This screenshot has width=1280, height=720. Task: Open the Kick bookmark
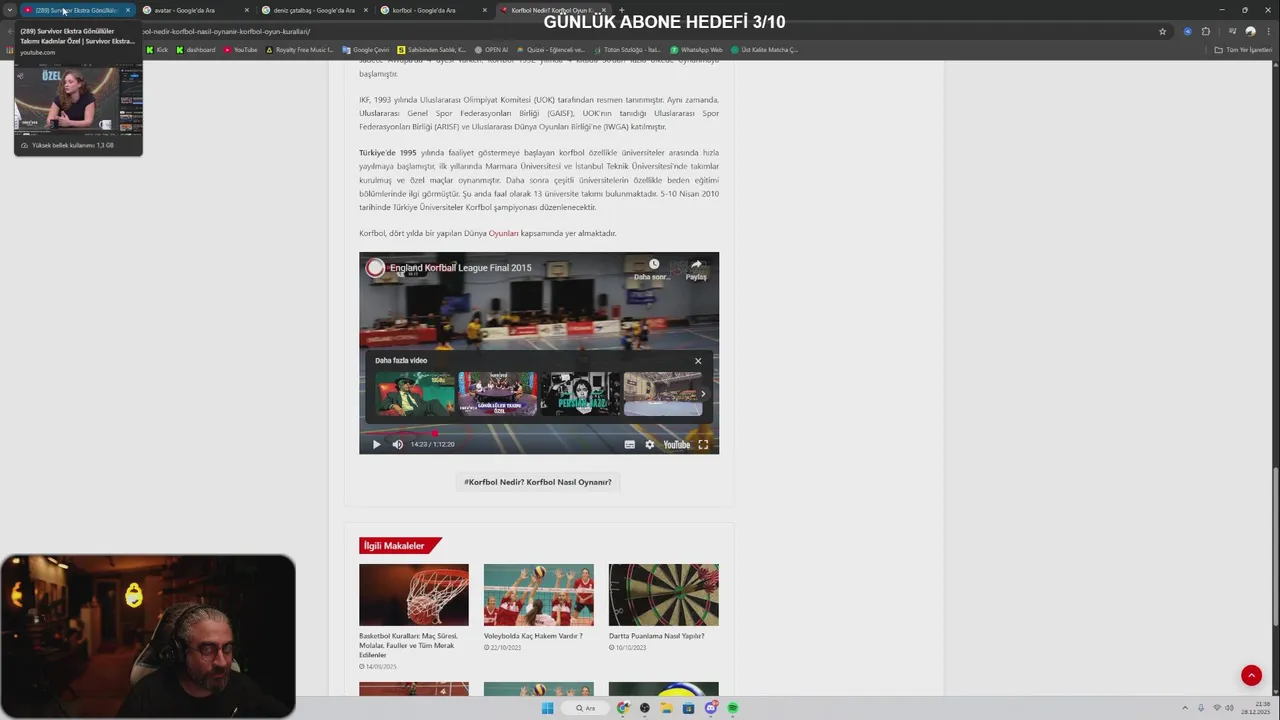pos(158,50)
